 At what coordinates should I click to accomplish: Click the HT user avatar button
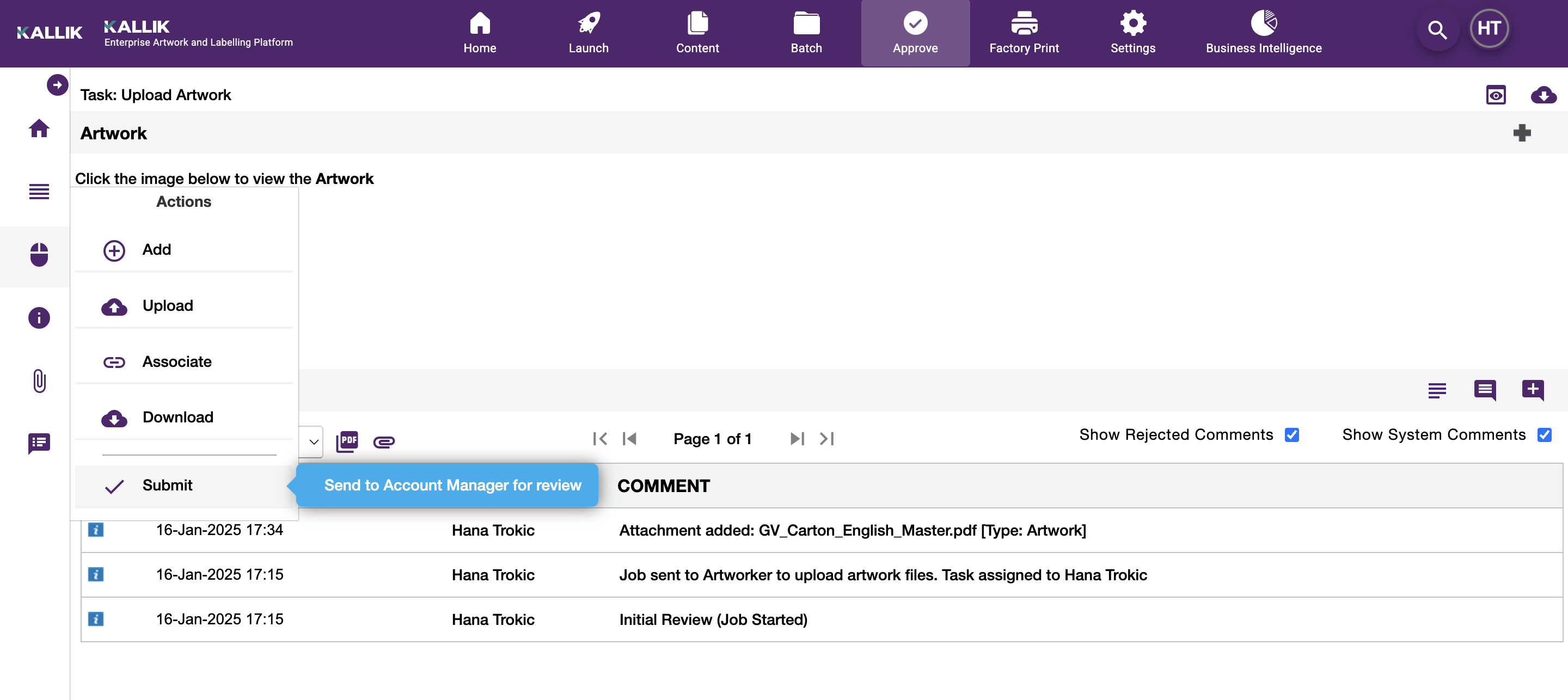click(x=1489, y=29)
